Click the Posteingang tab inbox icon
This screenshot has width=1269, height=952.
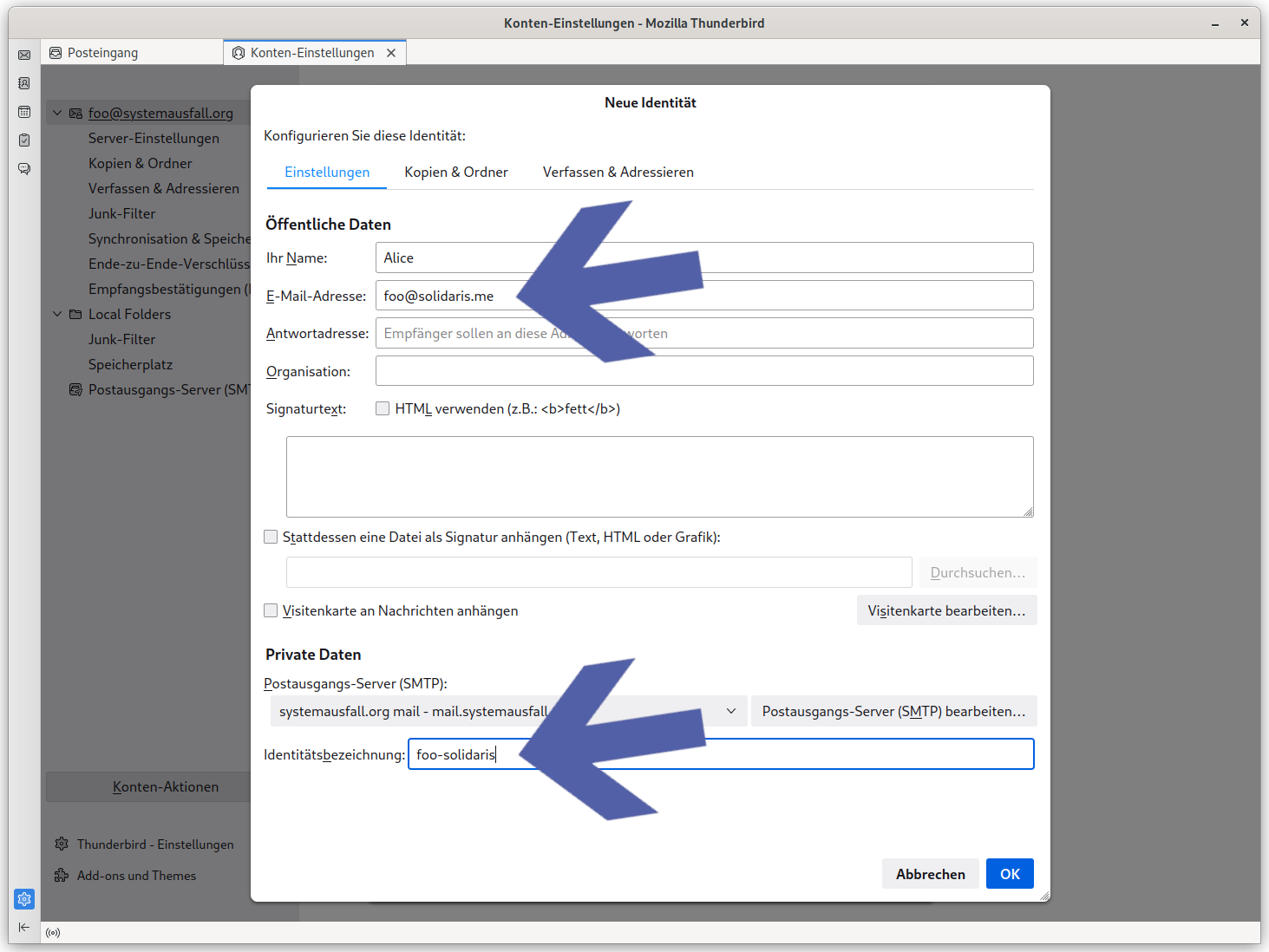[56, 53]
